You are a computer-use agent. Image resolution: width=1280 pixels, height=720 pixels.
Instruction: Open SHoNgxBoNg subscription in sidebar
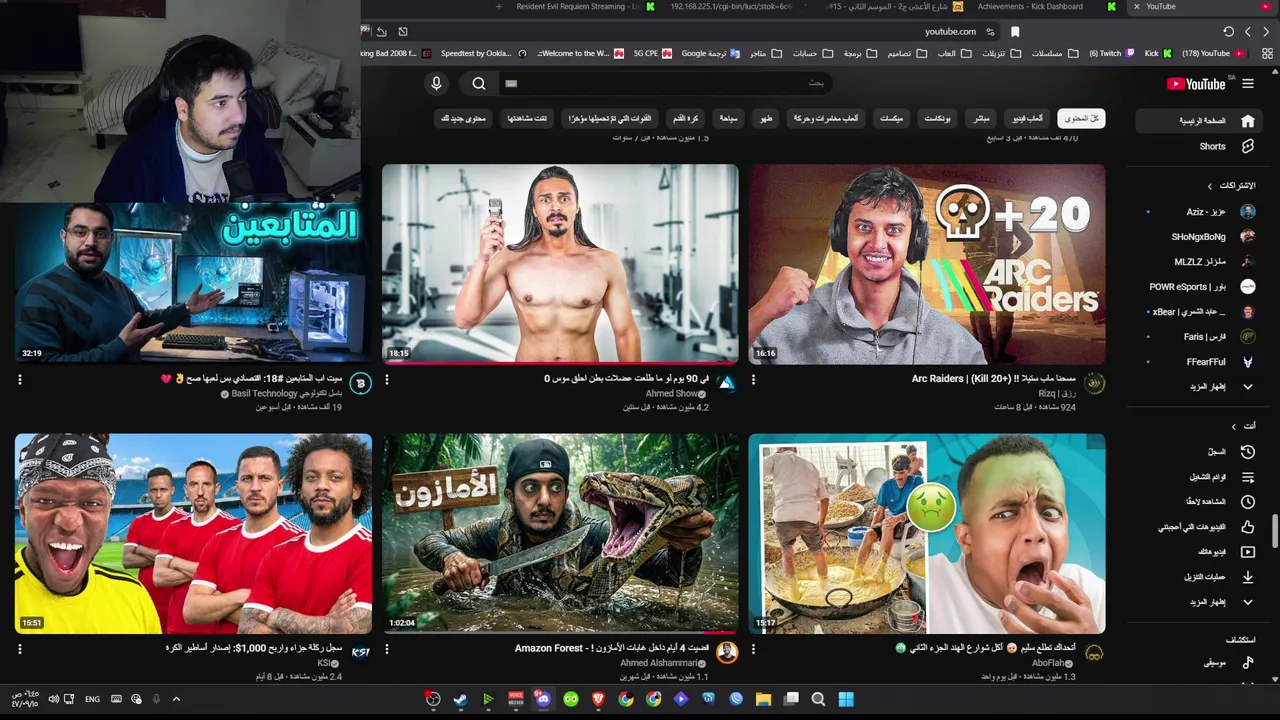(1200, 237)
